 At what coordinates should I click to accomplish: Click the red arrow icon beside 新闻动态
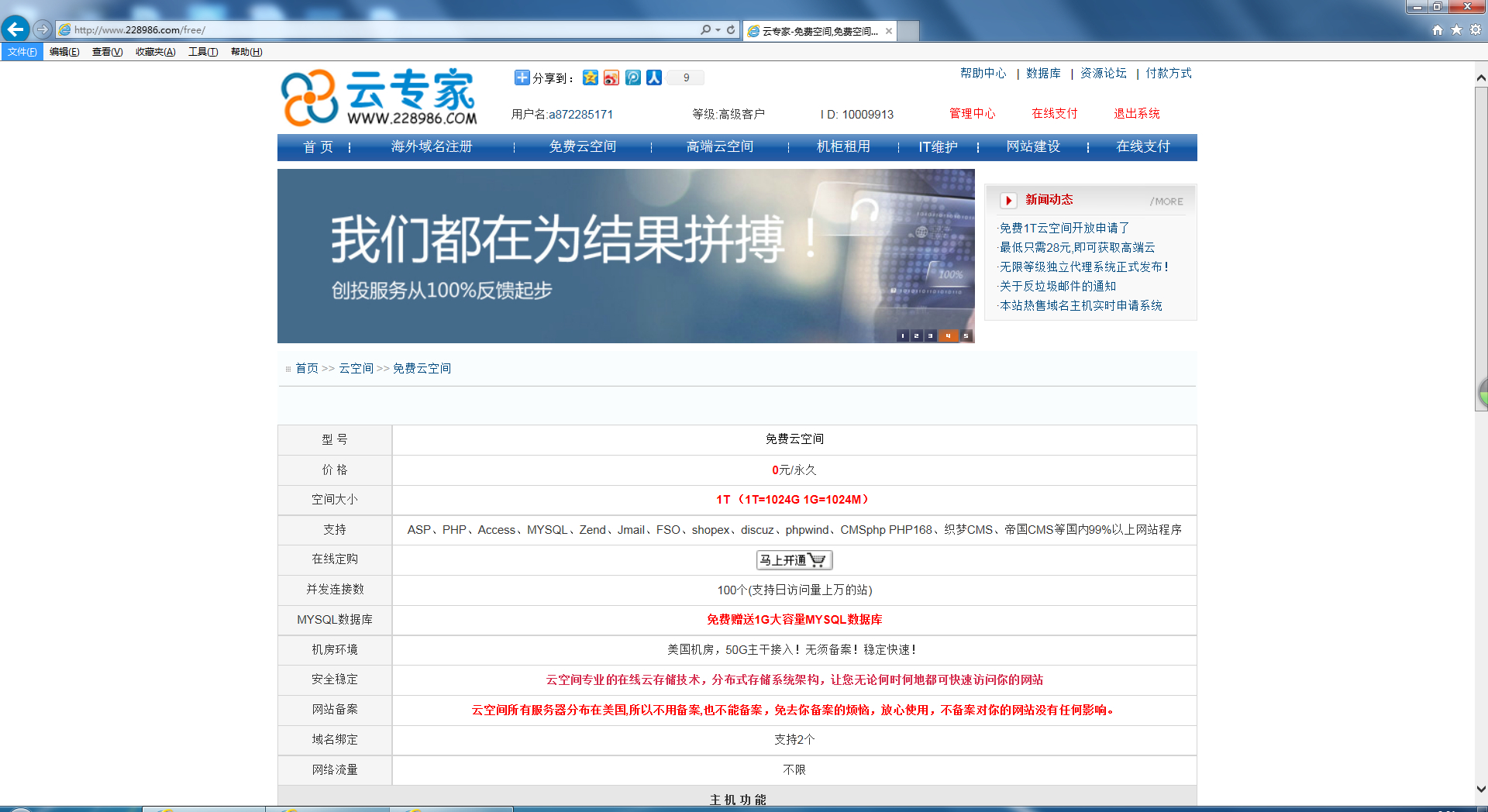click(1008, 201)
